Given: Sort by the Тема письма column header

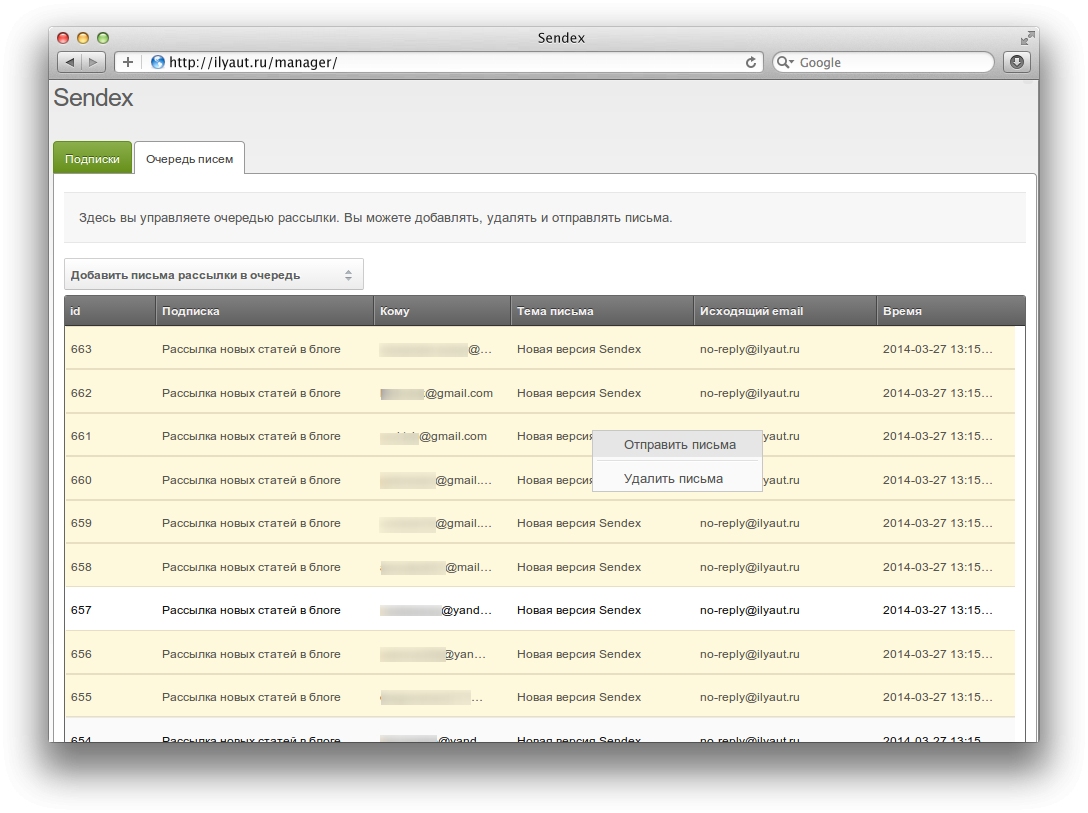Looking at the screenshot, I should tap(602, 311).
